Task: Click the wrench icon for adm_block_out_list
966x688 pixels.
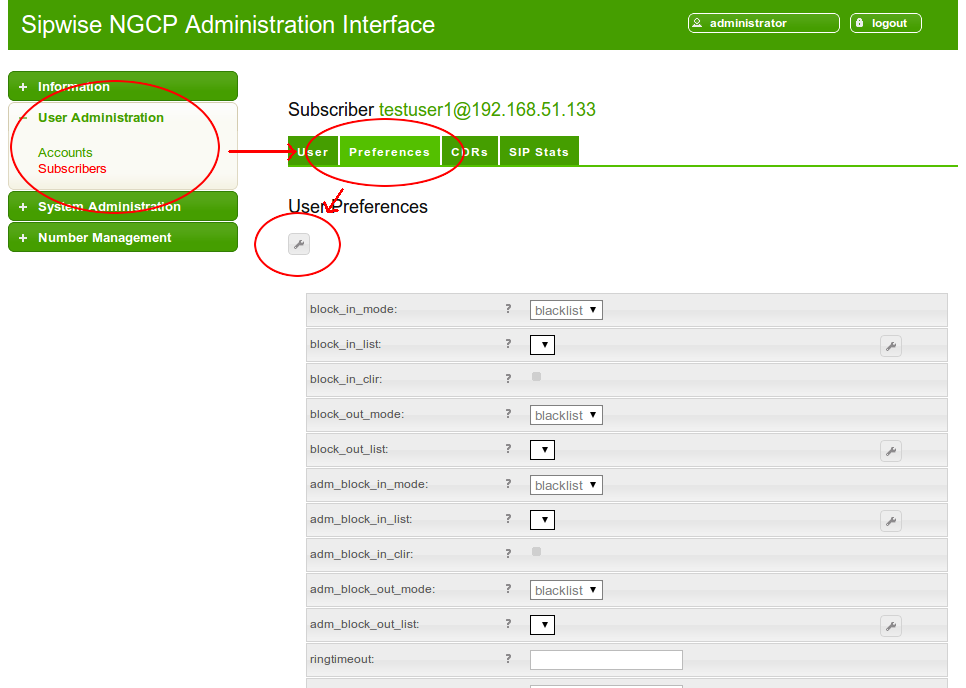Action: click(891, 626)
